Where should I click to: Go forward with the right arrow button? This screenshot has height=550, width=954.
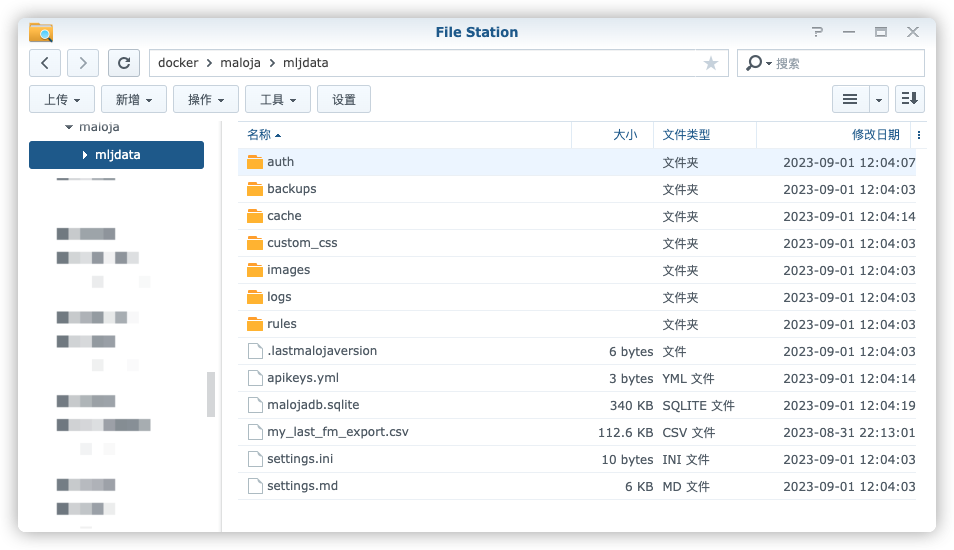(83, 63)
